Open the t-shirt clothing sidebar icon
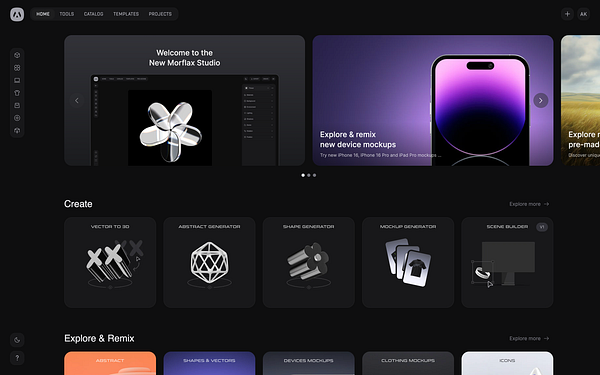600x375 pixels. tap(17, 93)
